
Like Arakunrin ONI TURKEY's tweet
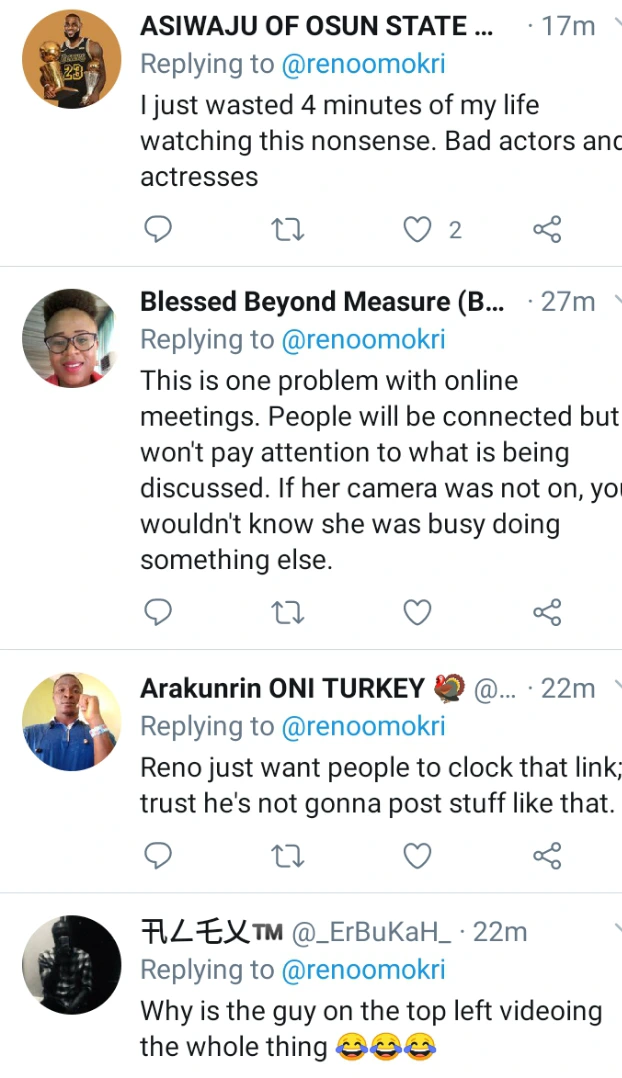click(417, 855)
